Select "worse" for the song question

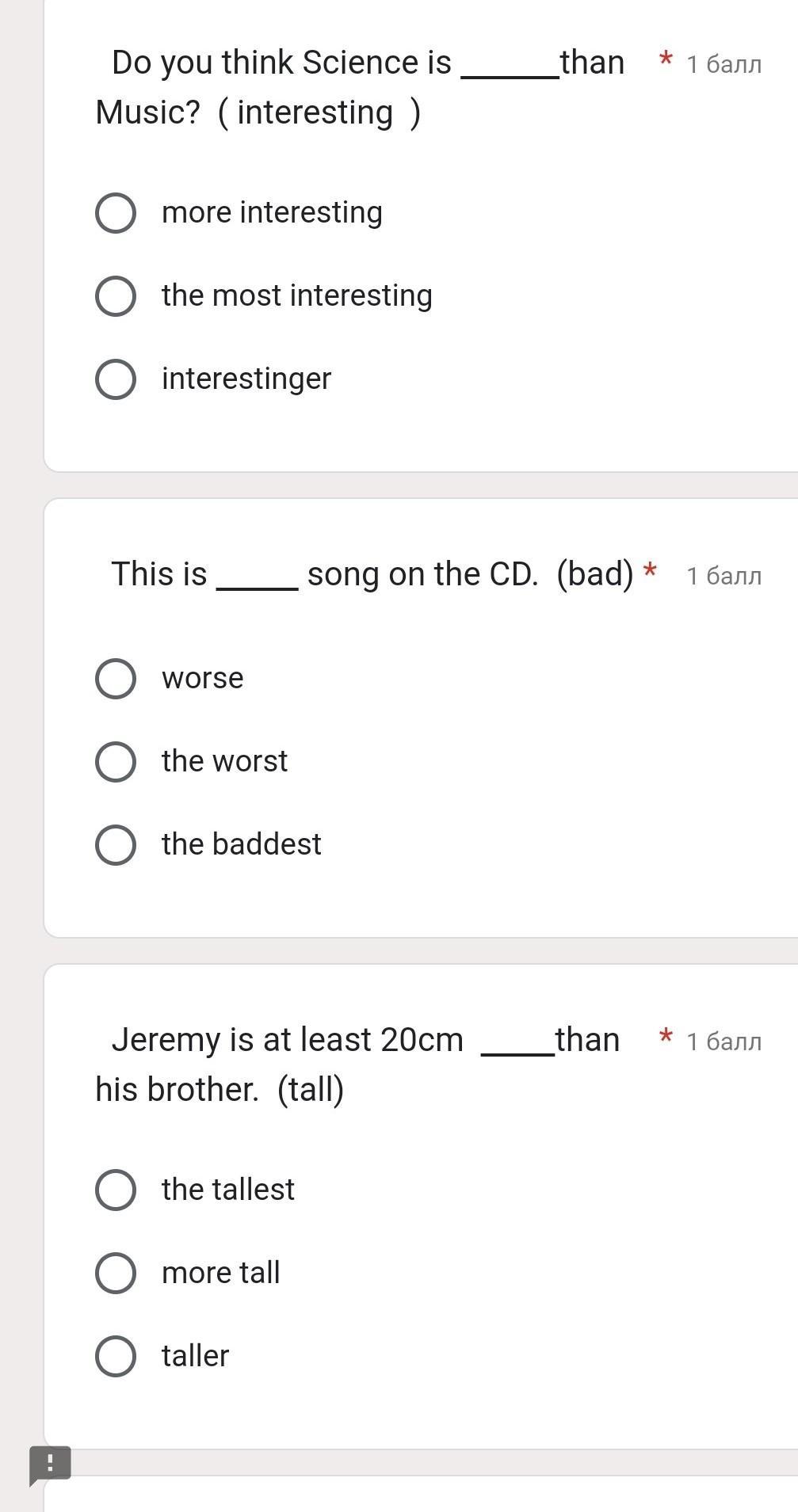click(x=116, y=679)
